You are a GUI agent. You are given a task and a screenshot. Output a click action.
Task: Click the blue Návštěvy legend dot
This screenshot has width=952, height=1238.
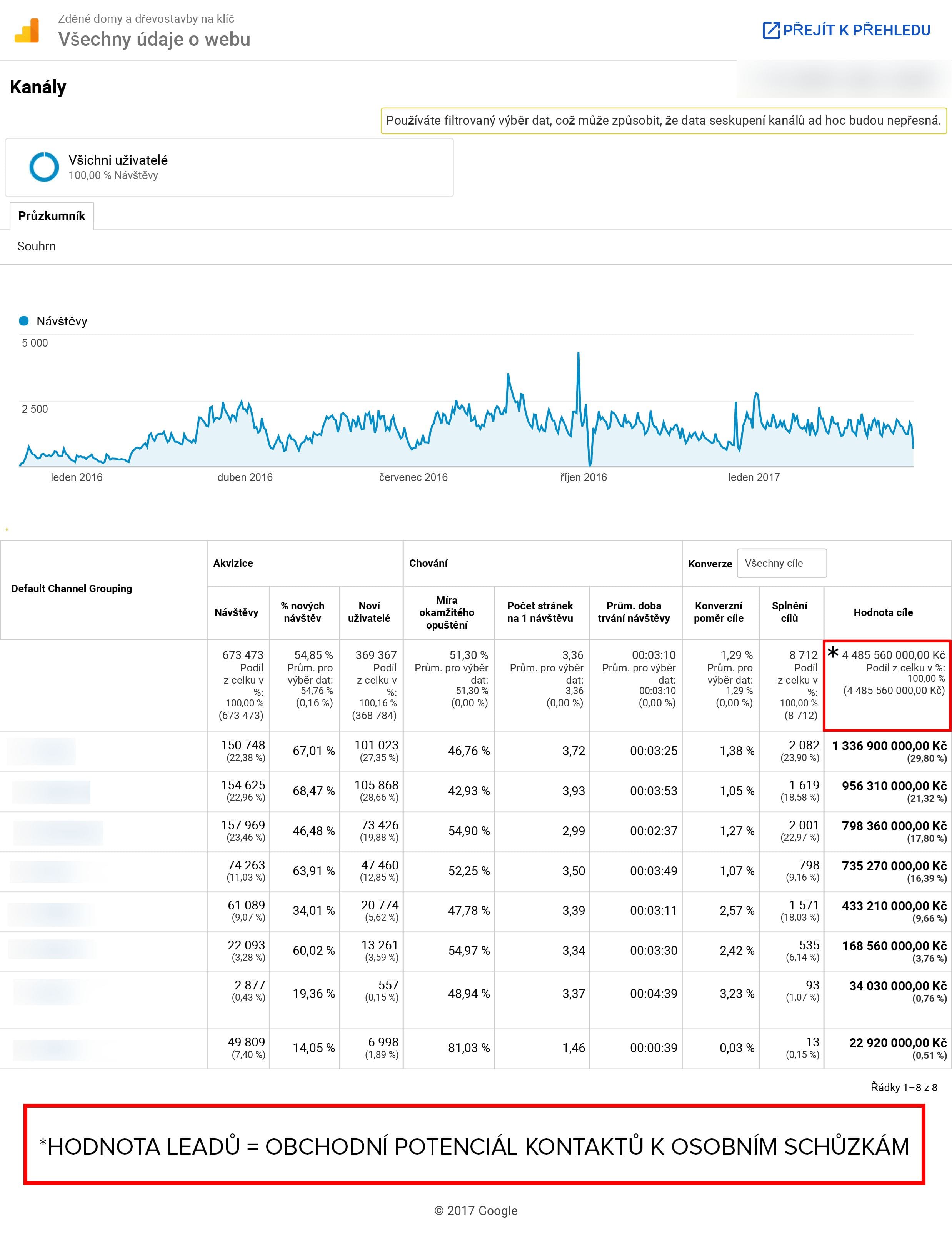[x=24, y=321]
